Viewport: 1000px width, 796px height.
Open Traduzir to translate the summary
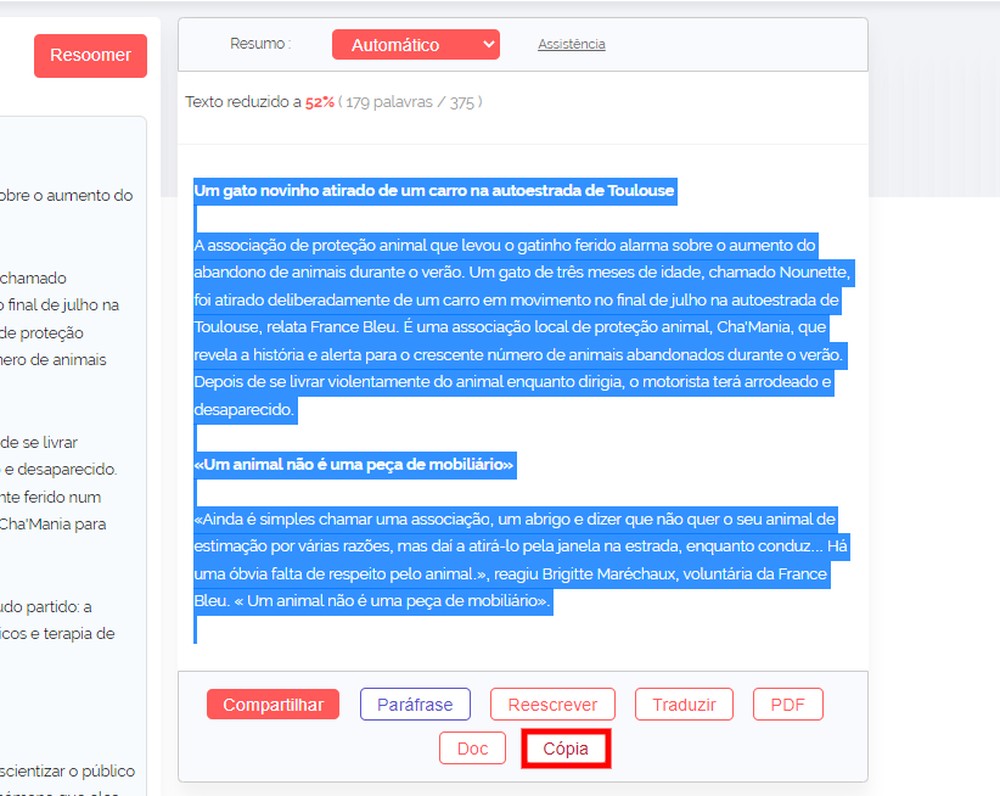[684, 704]
